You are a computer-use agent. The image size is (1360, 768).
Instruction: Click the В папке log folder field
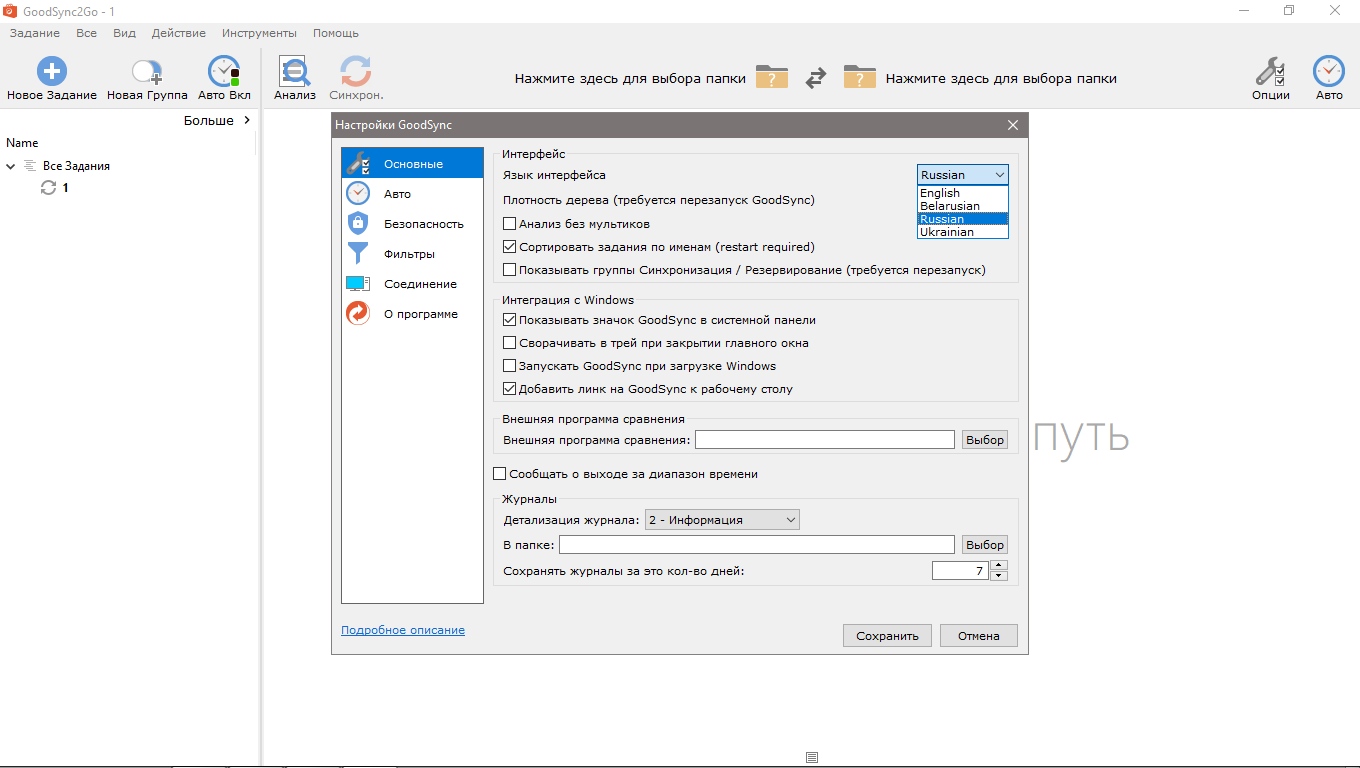[757, 545]
